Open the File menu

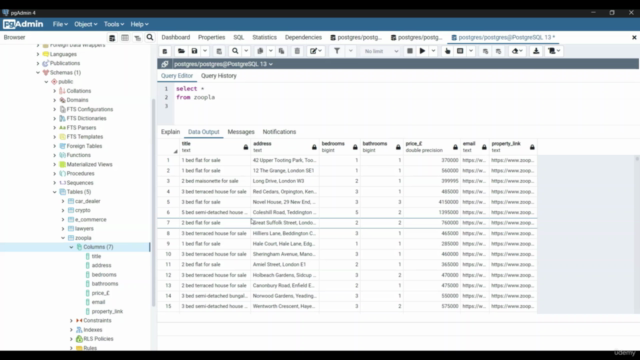point(60,24)
